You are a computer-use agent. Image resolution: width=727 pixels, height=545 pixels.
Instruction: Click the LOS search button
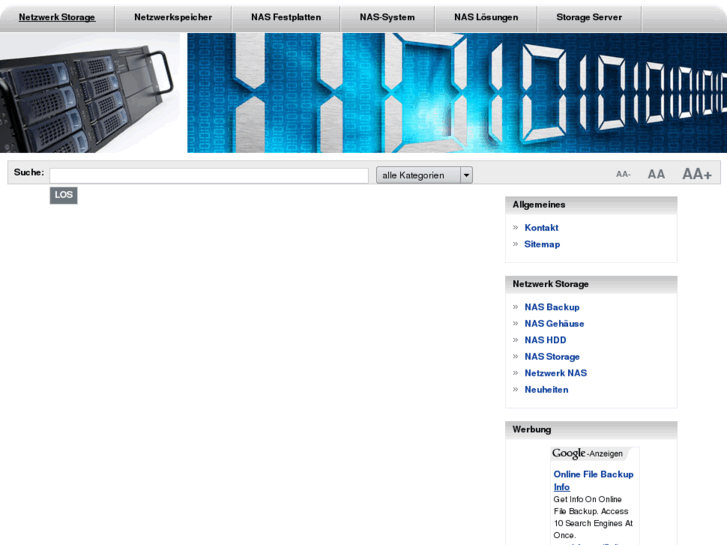coord(64,195)
